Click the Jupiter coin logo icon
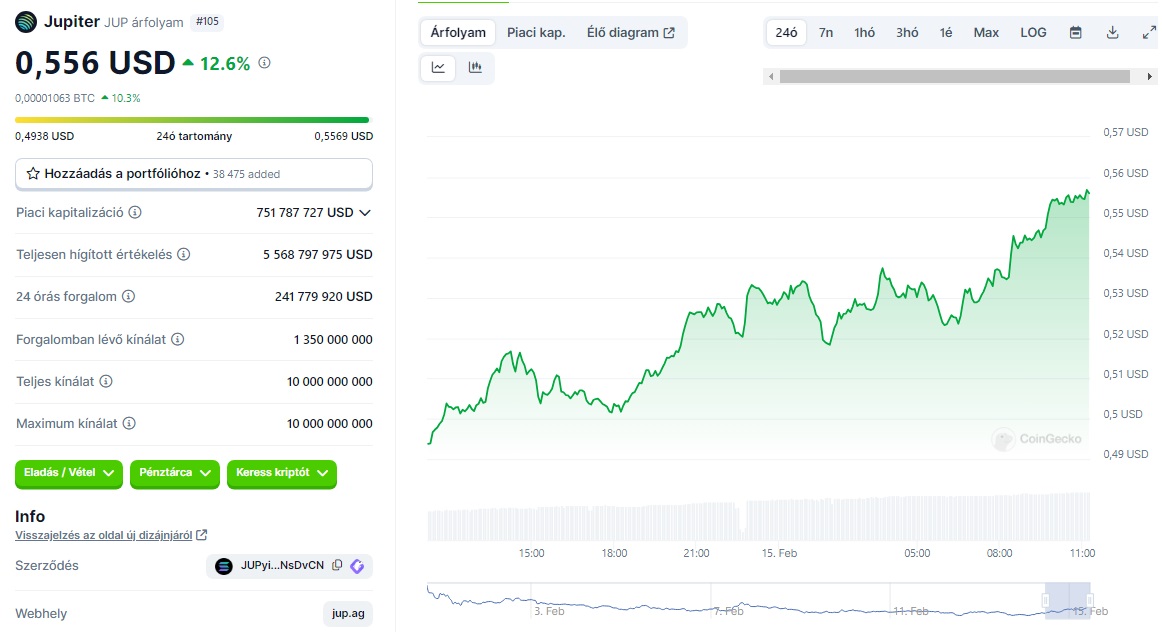Viewport: 1162px width, 632px height. click(26, 22)
